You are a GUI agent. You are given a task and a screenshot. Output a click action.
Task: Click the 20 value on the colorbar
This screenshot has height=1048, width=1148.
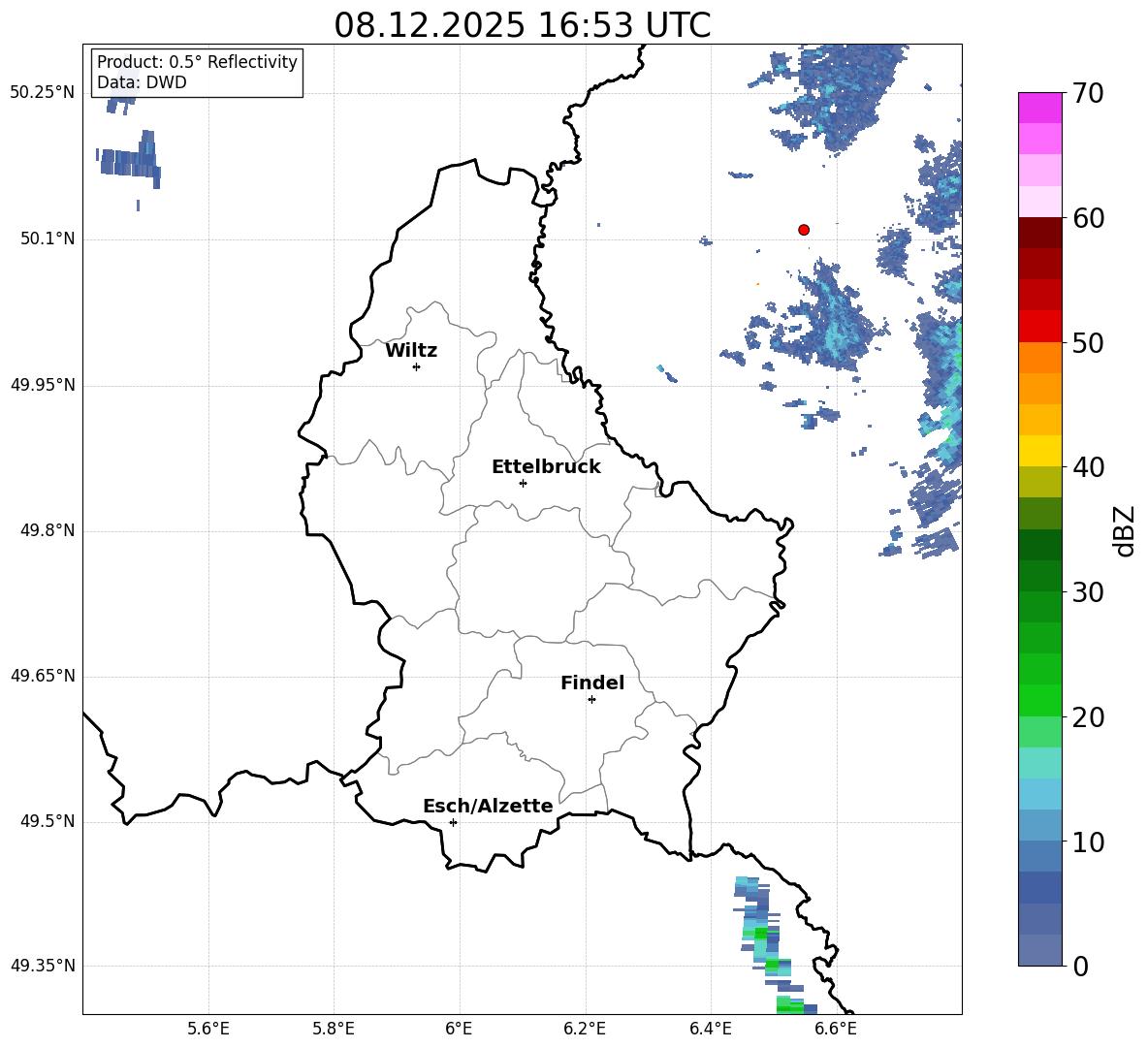[1088, 717]
